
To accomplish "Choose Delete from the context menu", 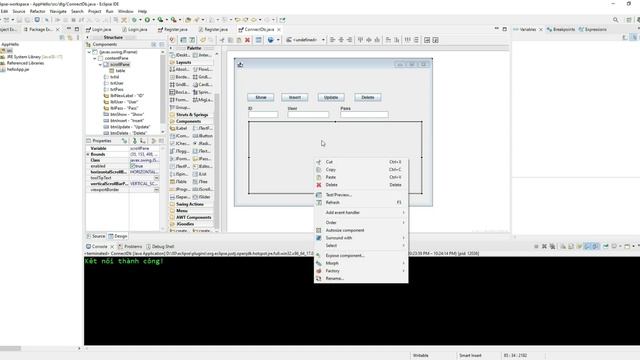I will (x=361, y=185).
